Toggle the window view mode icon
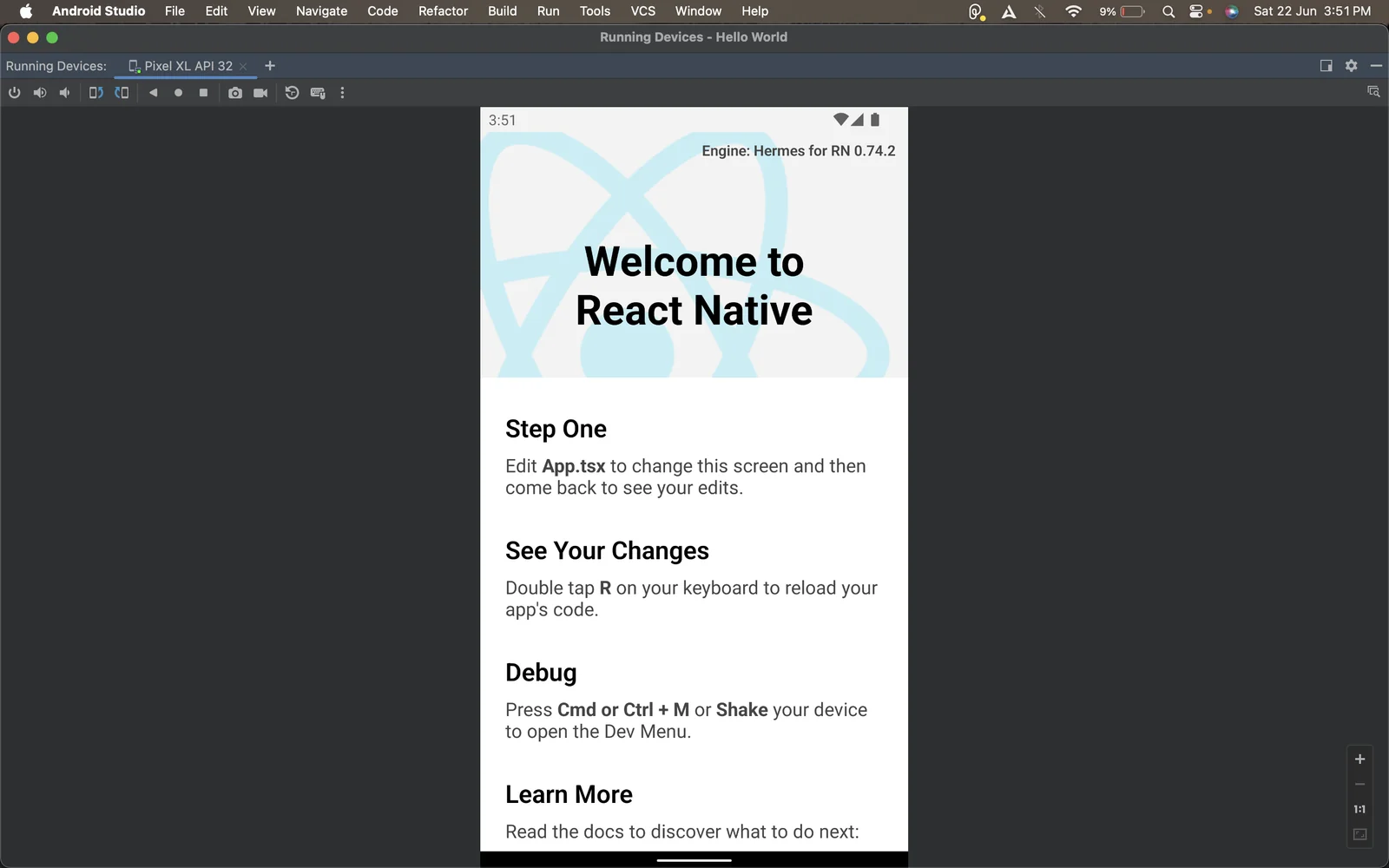 pos(1326,66)
